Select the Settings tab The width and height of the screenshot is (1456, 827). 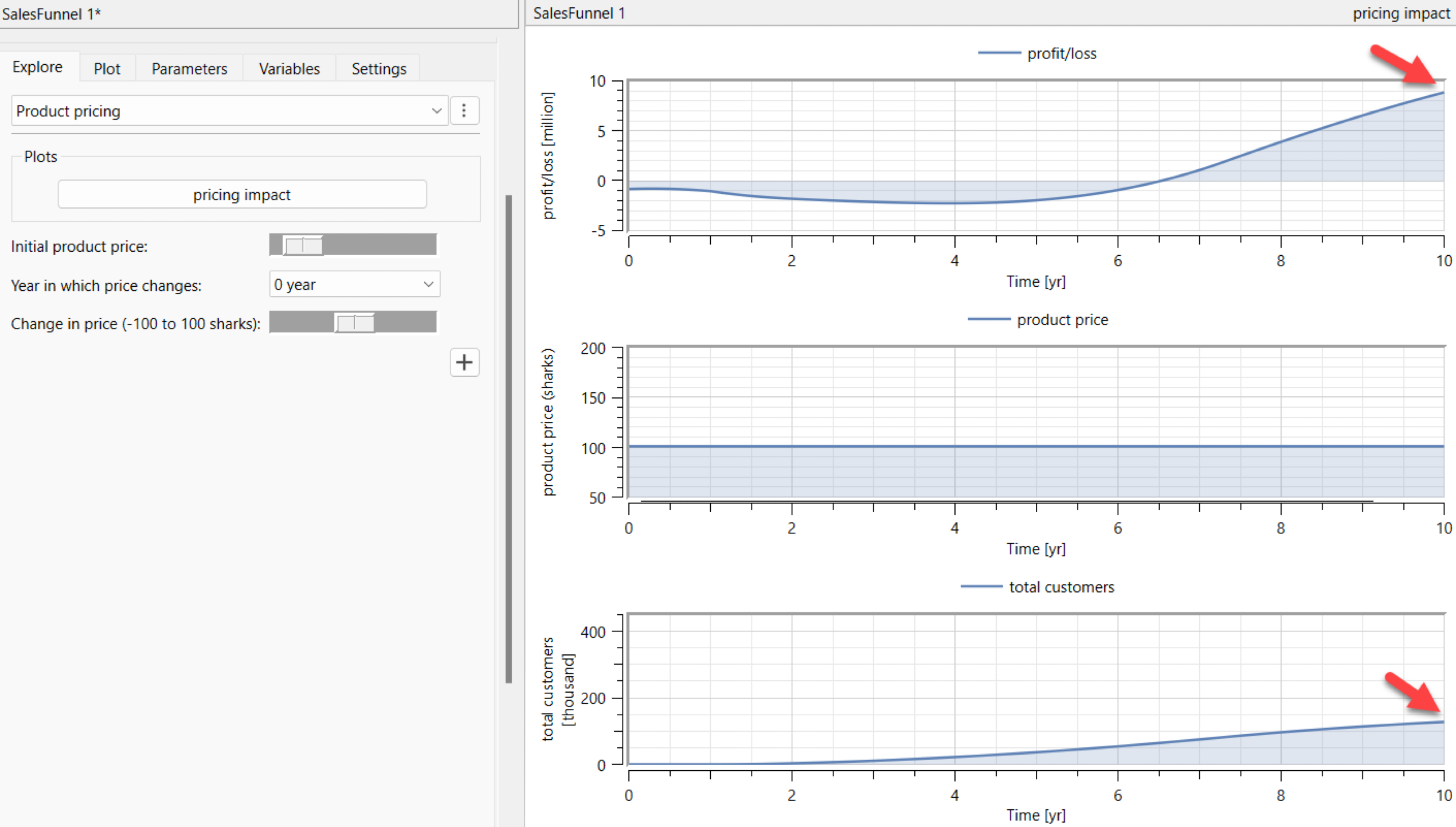coord(378,68)
